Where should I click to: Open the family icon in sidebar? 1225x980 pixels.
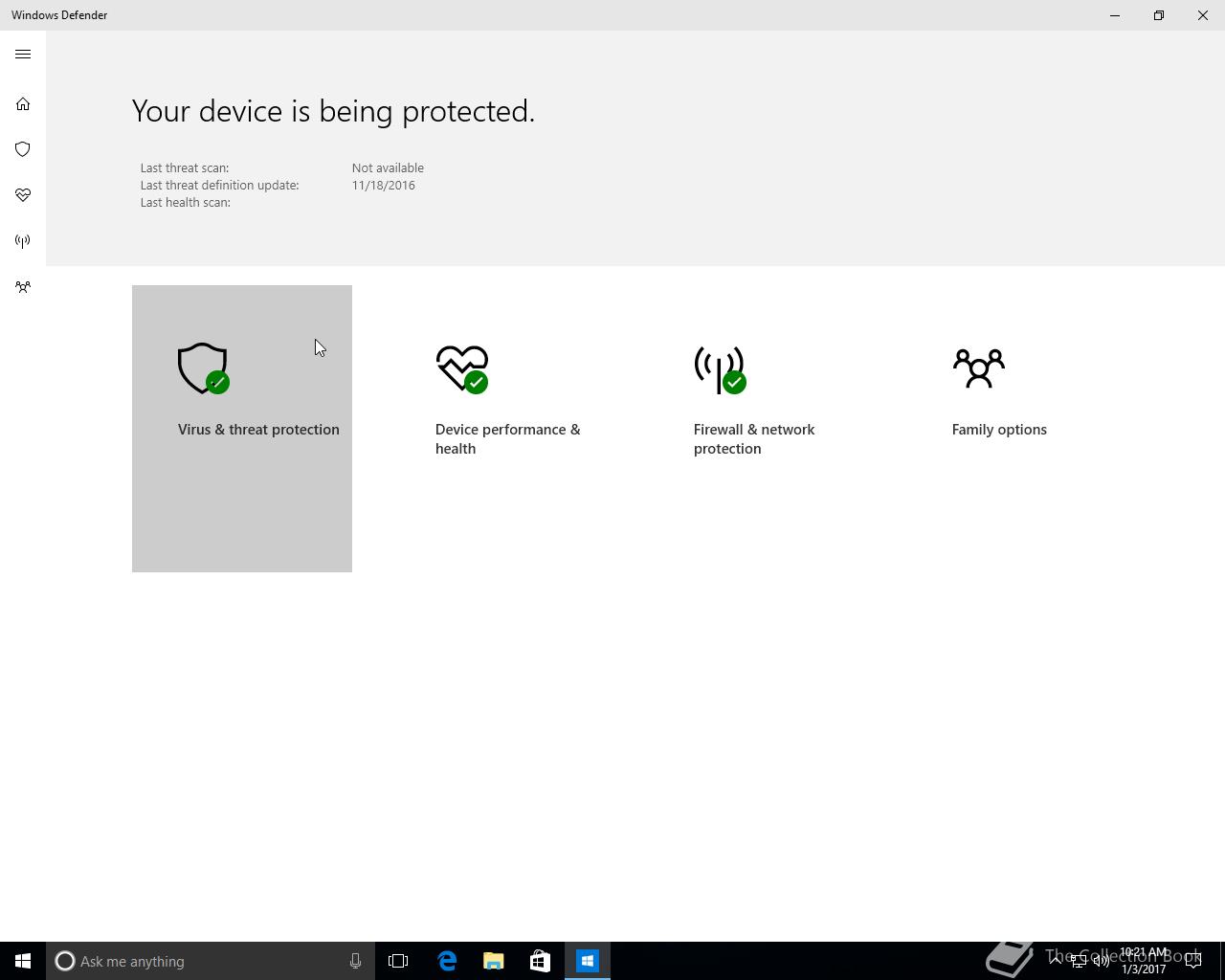[23, 287]
